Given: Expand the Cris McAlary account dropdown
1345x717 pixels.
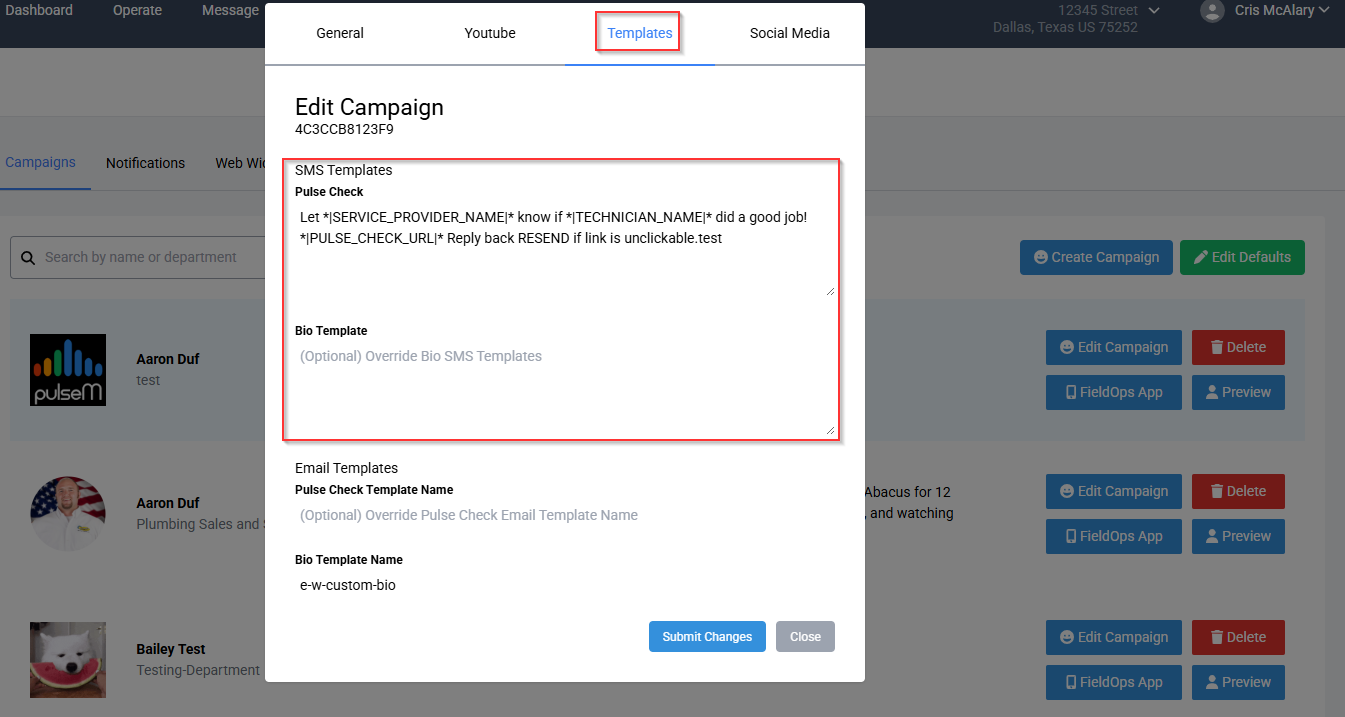Looking at the screenshot, I should (1324, 10).
